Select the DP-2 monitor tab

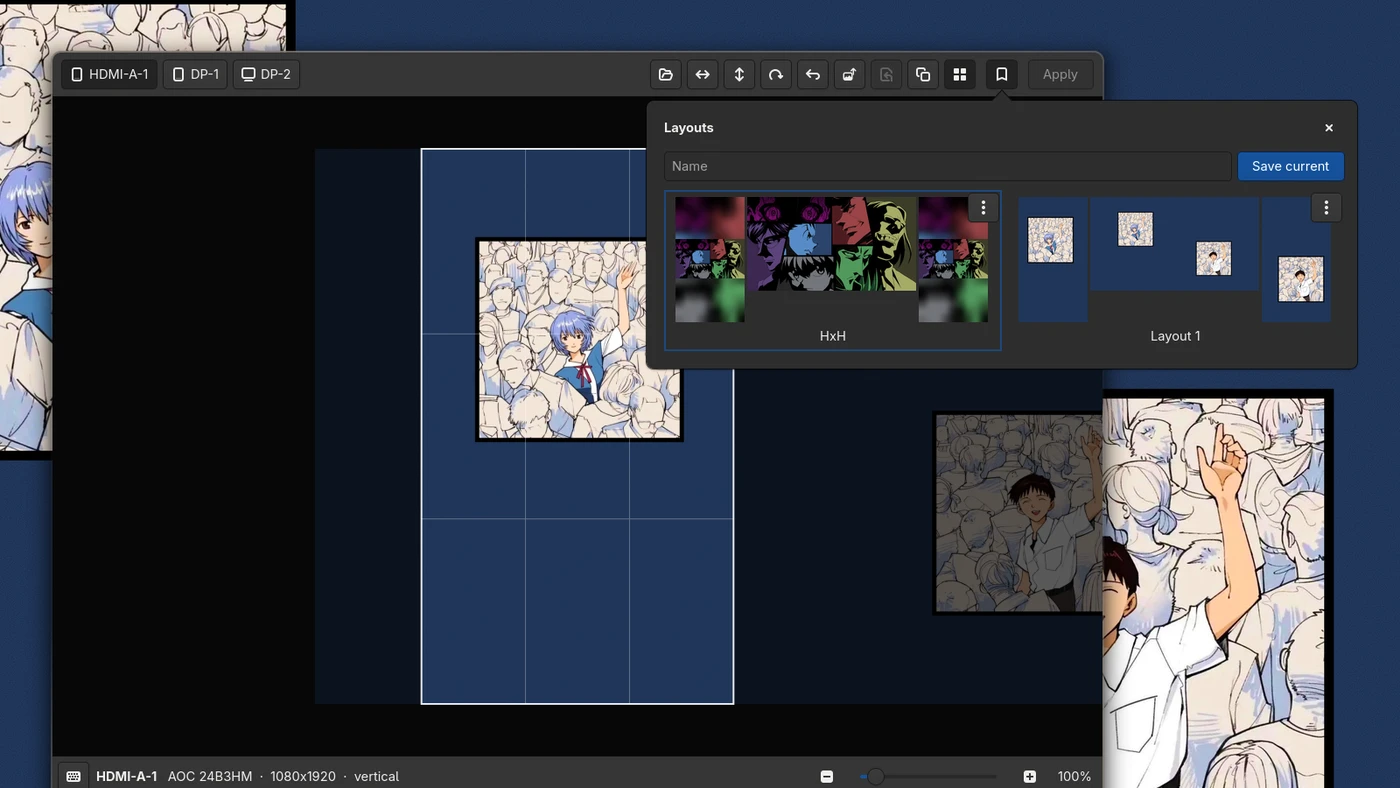click(266, 74)
